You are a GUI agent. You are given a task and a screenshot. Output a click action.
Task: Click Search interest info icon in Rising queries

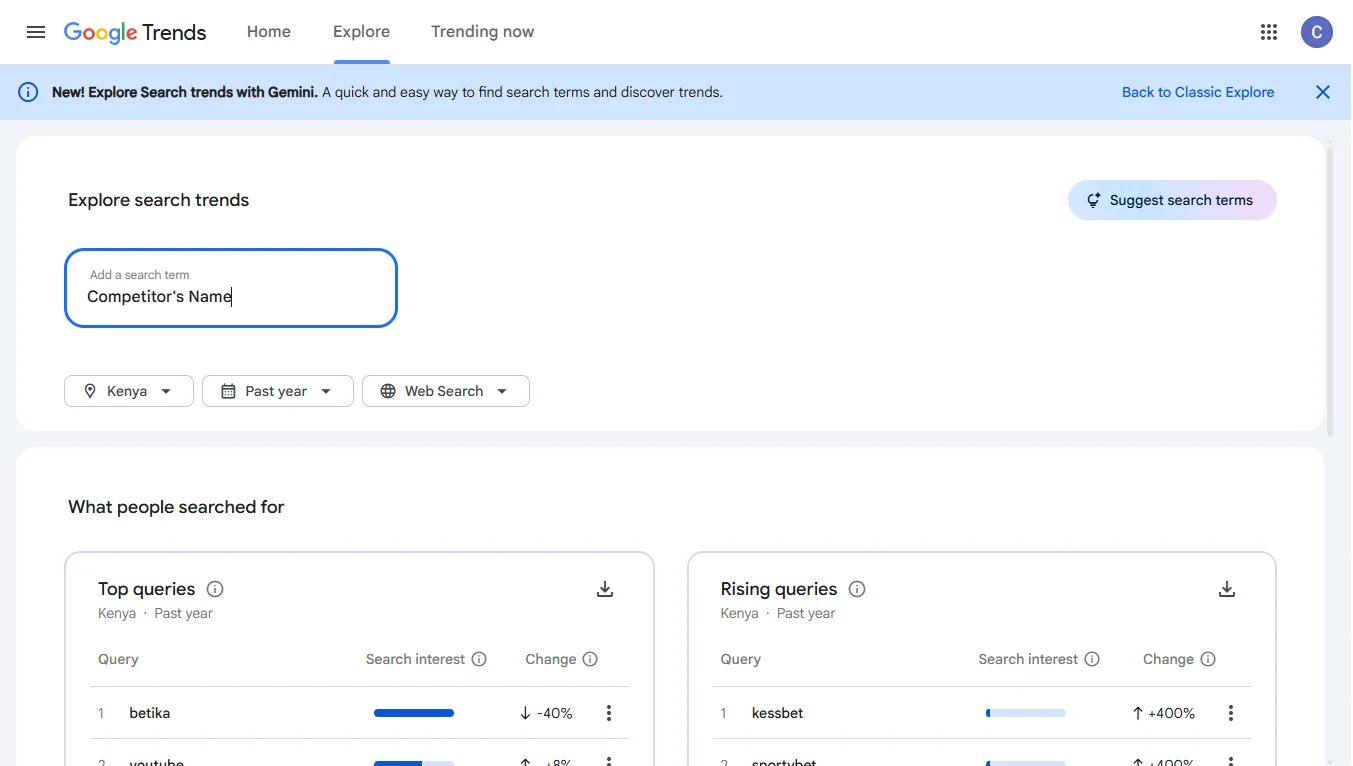click(1092, 659)
